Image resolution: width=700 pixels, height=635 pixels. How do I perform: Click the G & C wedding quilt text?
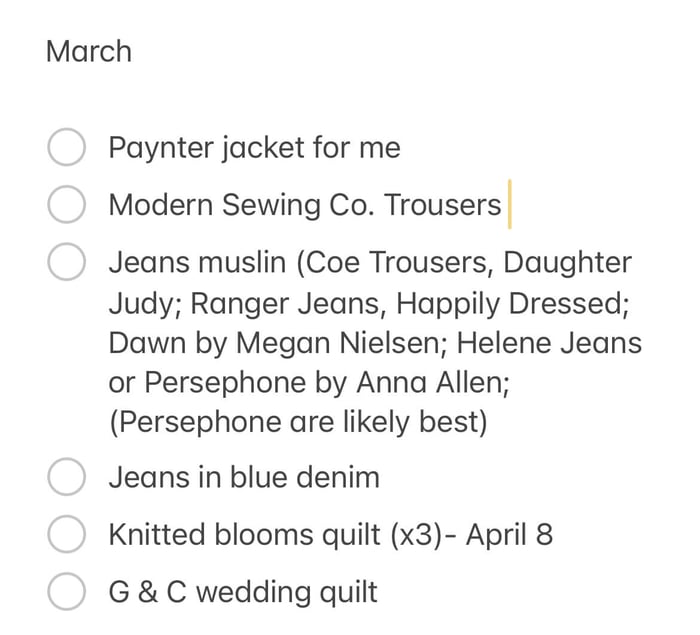click(x=243, y=592)
